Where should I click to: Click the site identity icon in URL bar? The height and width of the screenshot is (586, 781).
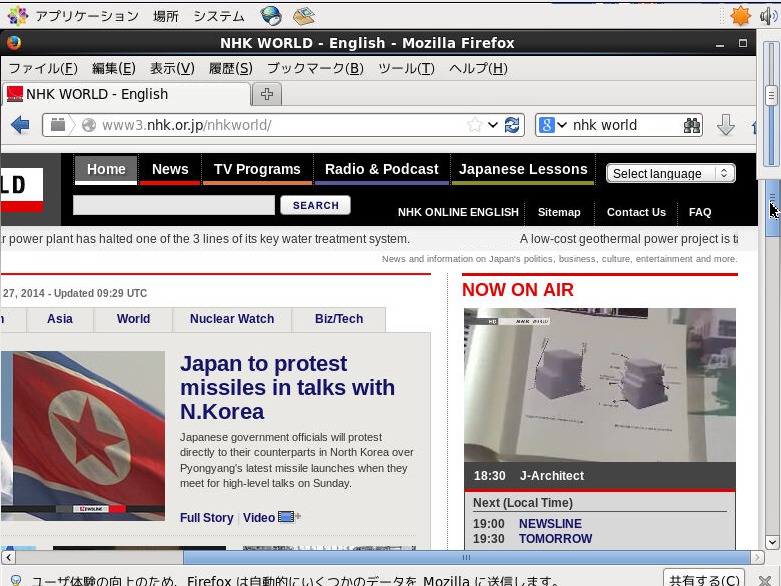[x=58, y=124]
